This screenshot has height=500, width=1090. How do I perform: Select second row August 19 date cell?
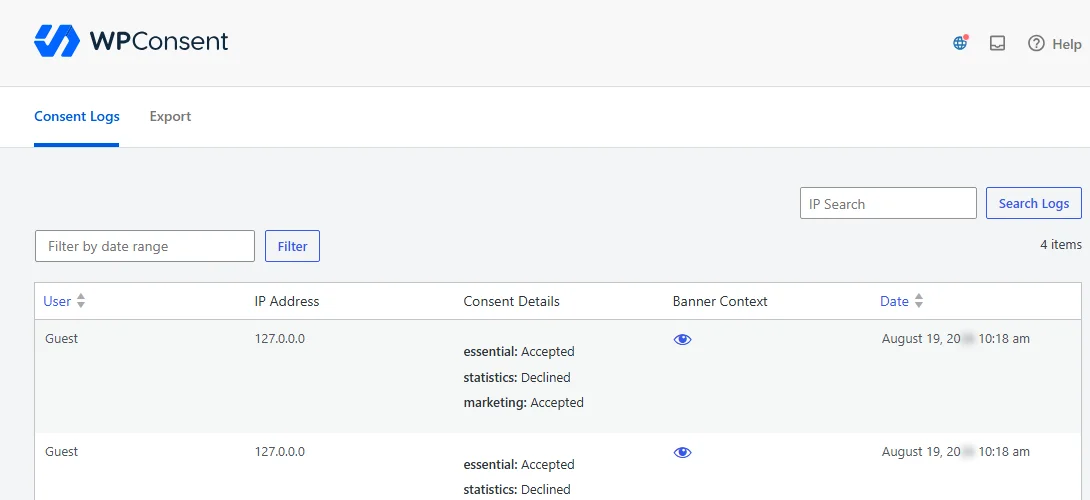pyautogui.click(x=956, y=451)
